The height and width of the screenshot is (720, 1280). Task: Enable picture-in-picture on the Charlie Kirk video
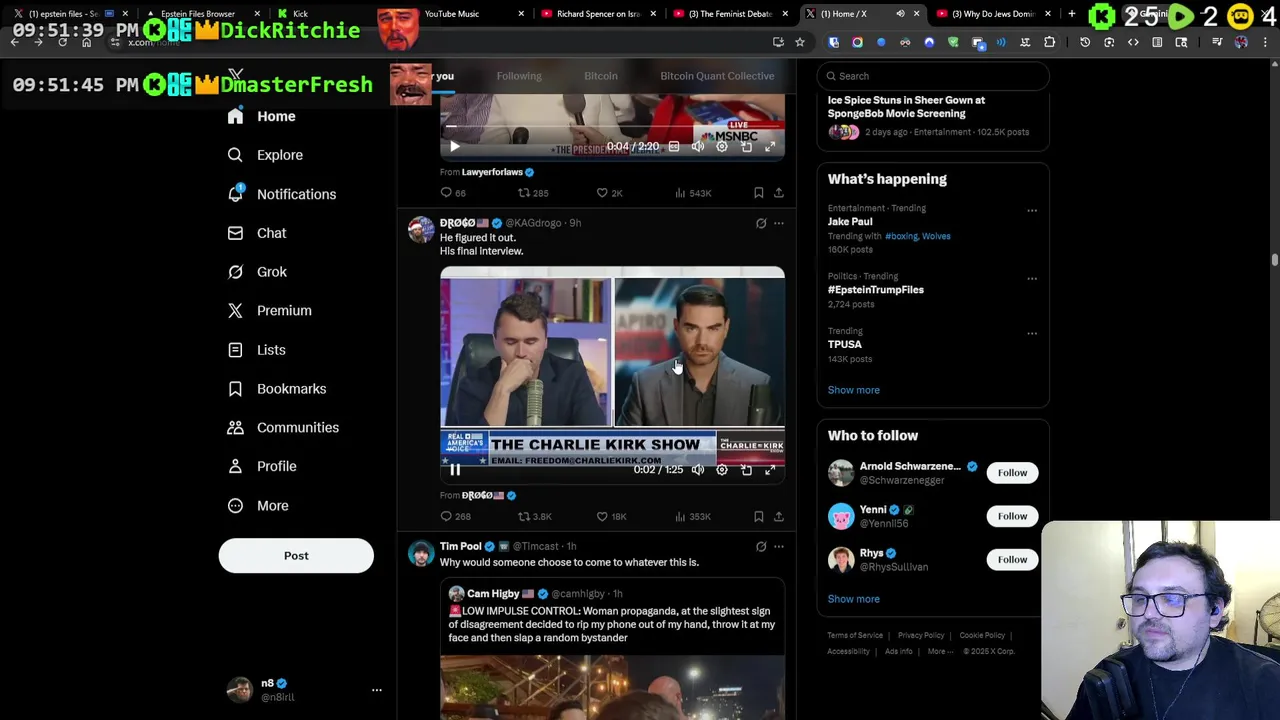pyautogui.click(x=746, y=470)
